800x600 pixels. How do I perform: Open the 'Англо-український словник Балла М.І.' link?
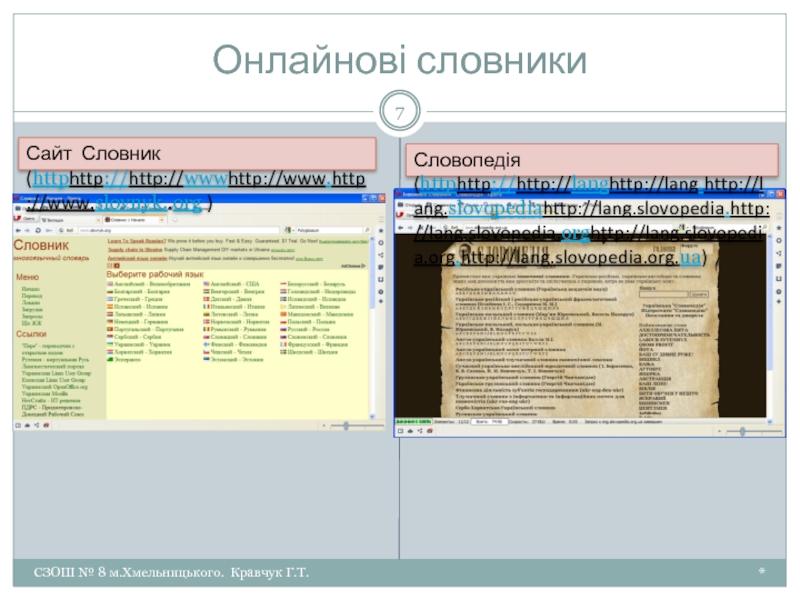click(504, 339)
